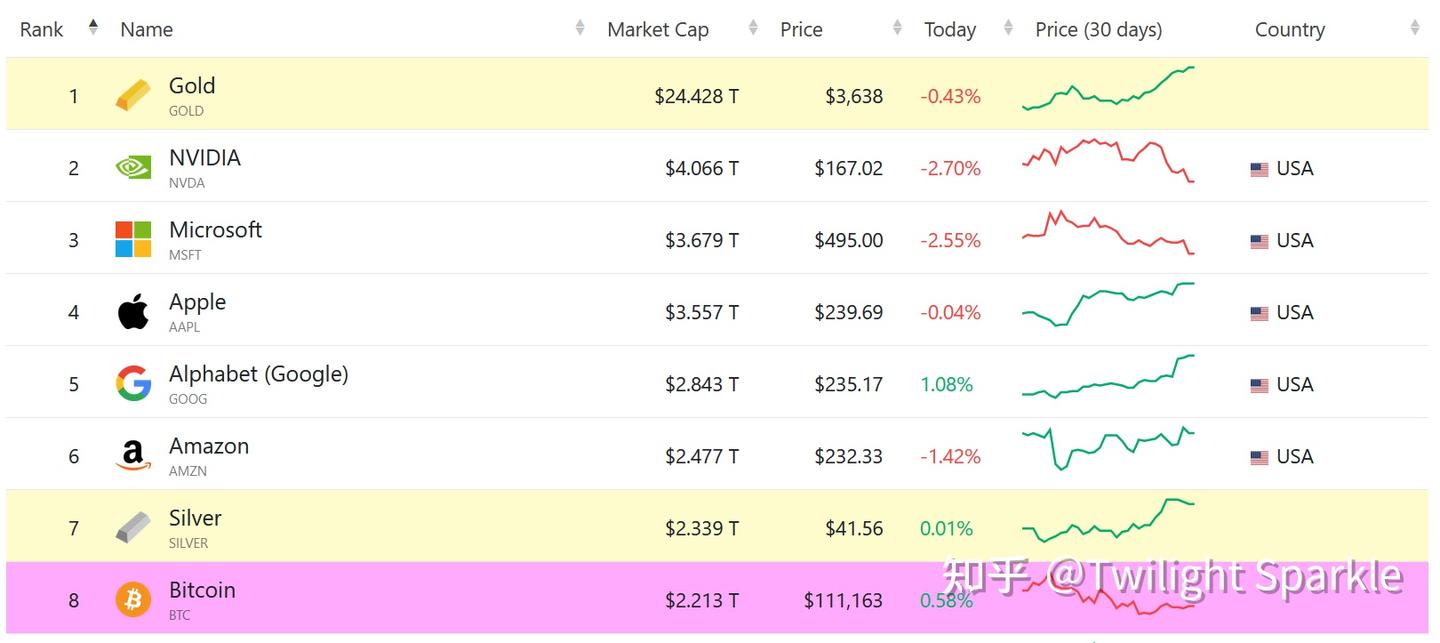The image size is (1440, 643).
Task: Click the Bitcoin logo icon
Action: coord(133,600)
